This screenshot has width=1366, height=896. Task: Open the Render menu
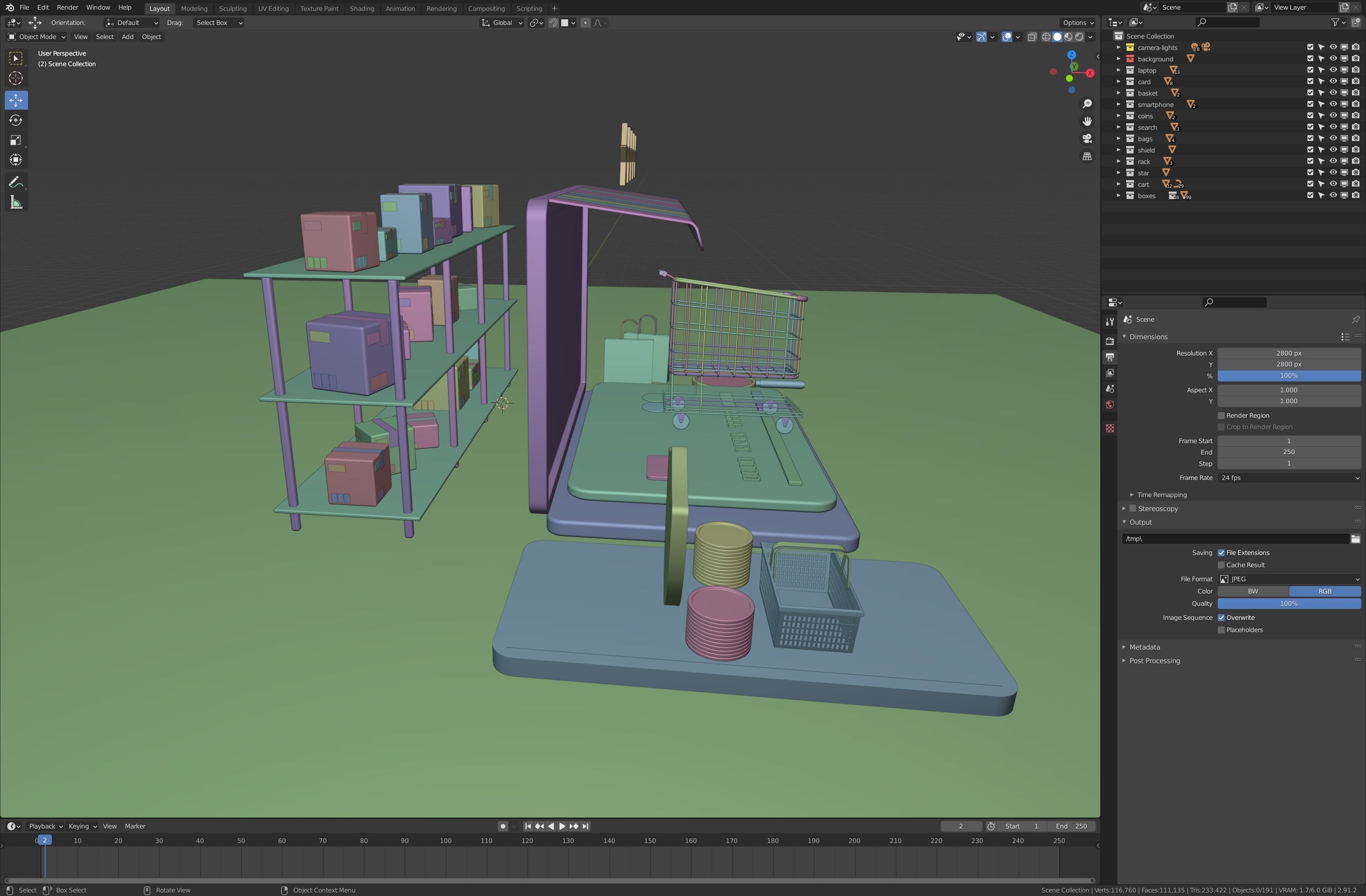[x=67, y=7]
